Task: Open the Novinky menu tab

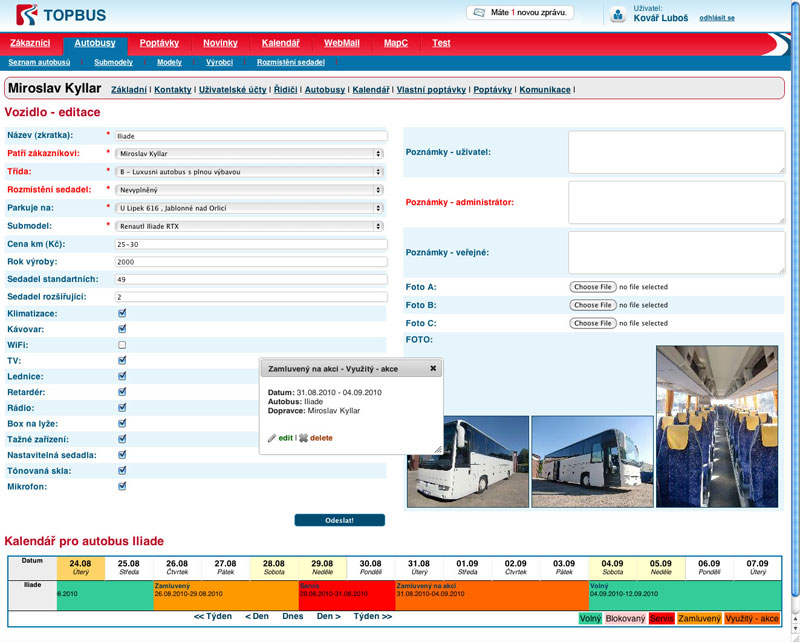Action: (x=220, y=43)
